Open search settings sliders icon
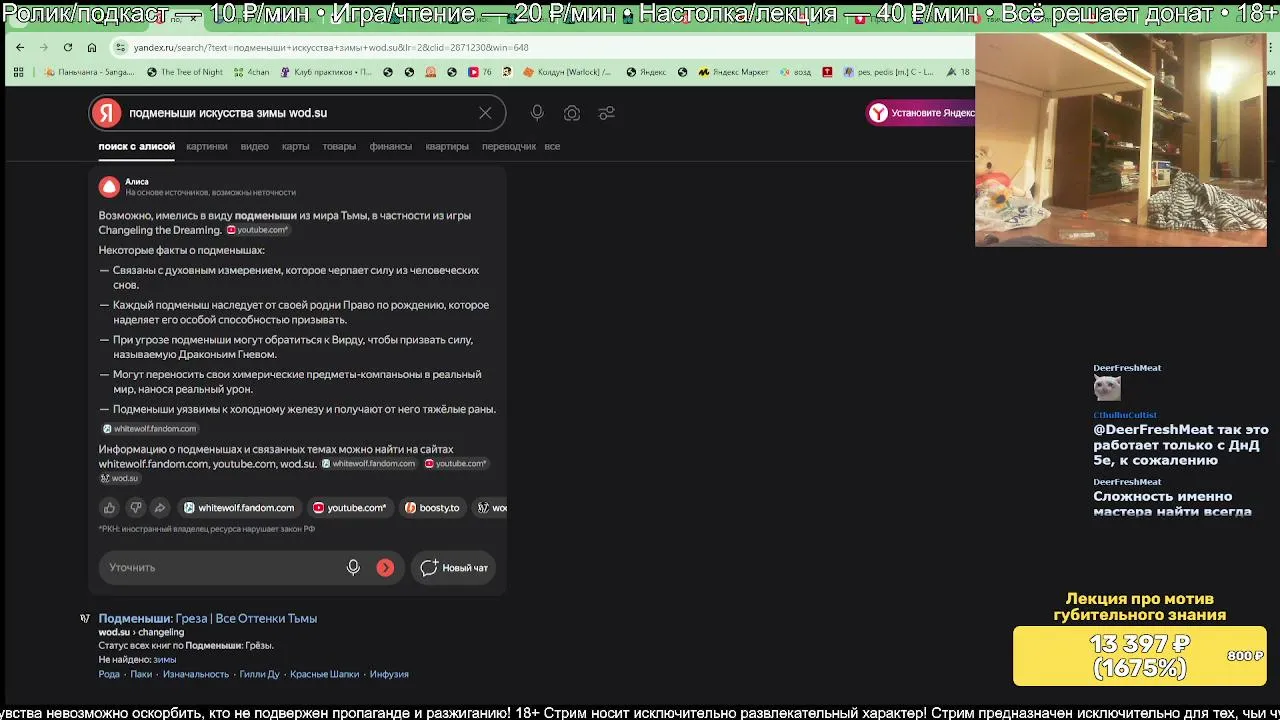This screenshot has width=1280, height=720. point(606,113)
